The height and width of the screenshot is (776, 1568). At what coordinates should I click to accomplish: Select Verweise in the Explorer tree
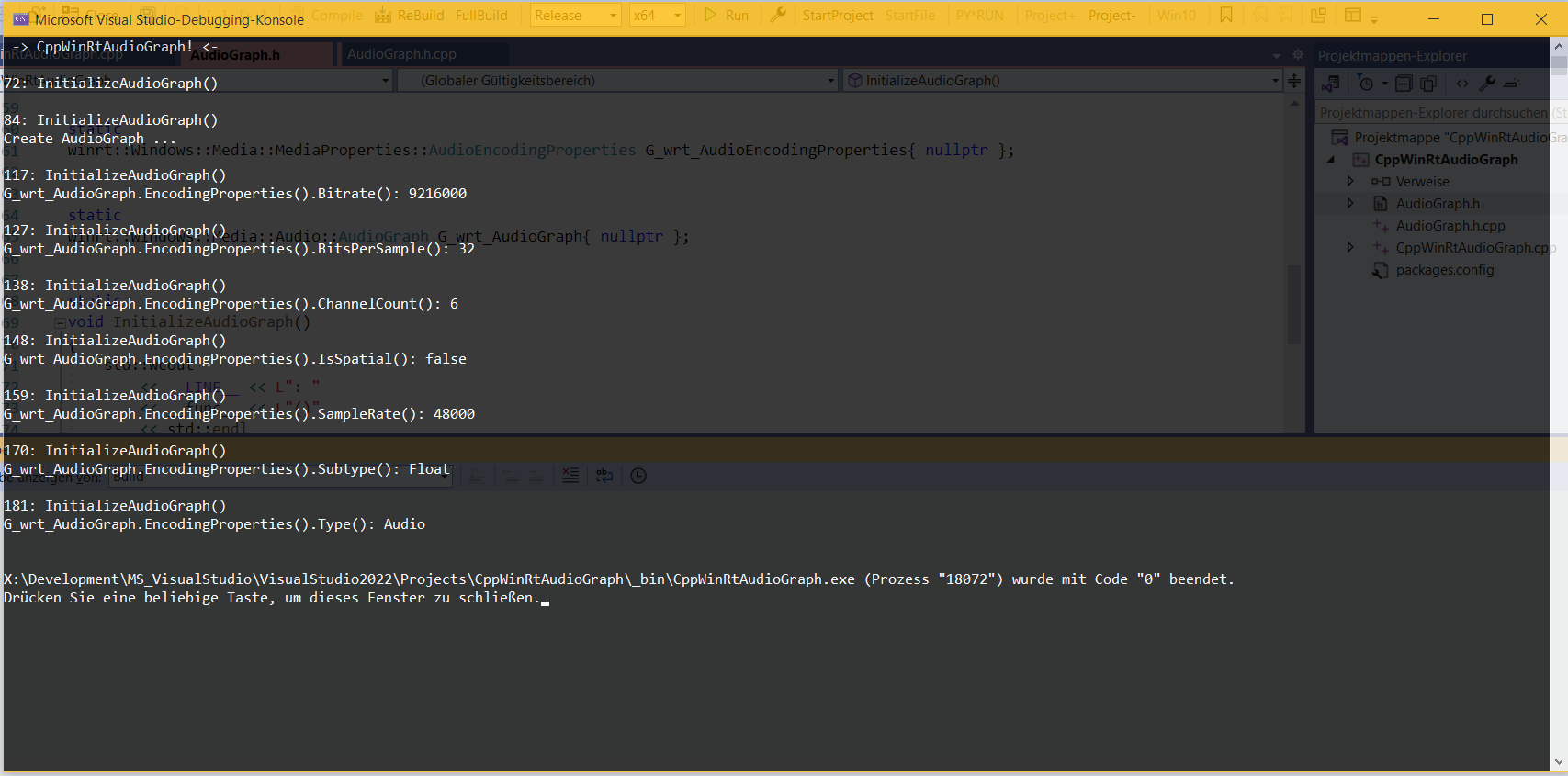tap(1422, 182)
